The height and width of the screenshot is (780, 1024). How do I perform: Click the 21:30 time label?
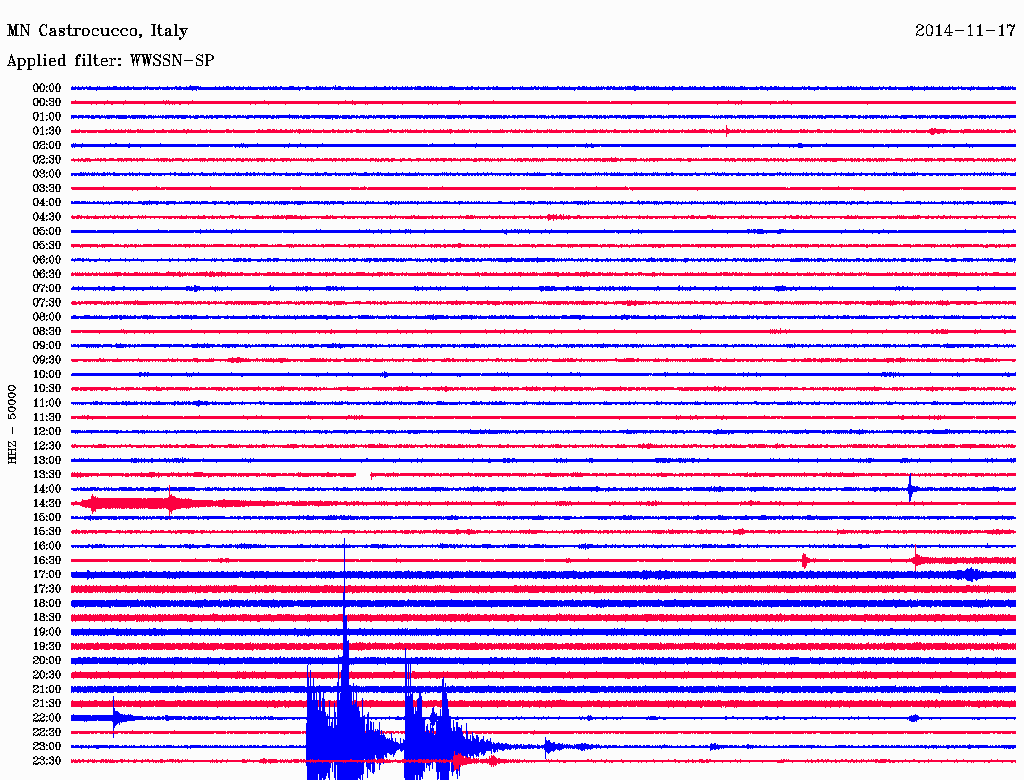(x=47, y=704)
